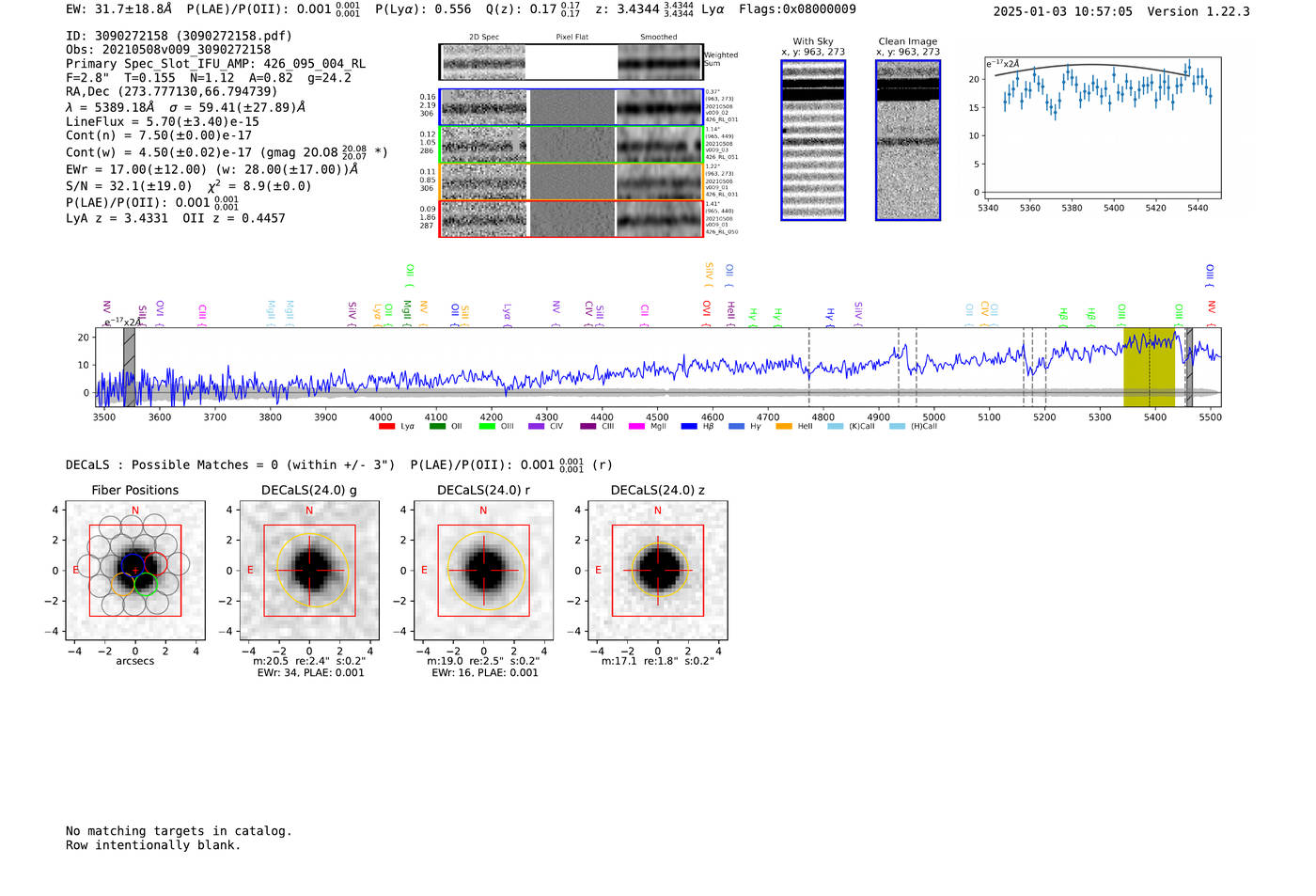Select the DECaLS : Possible Matches text

coord(230,464)
